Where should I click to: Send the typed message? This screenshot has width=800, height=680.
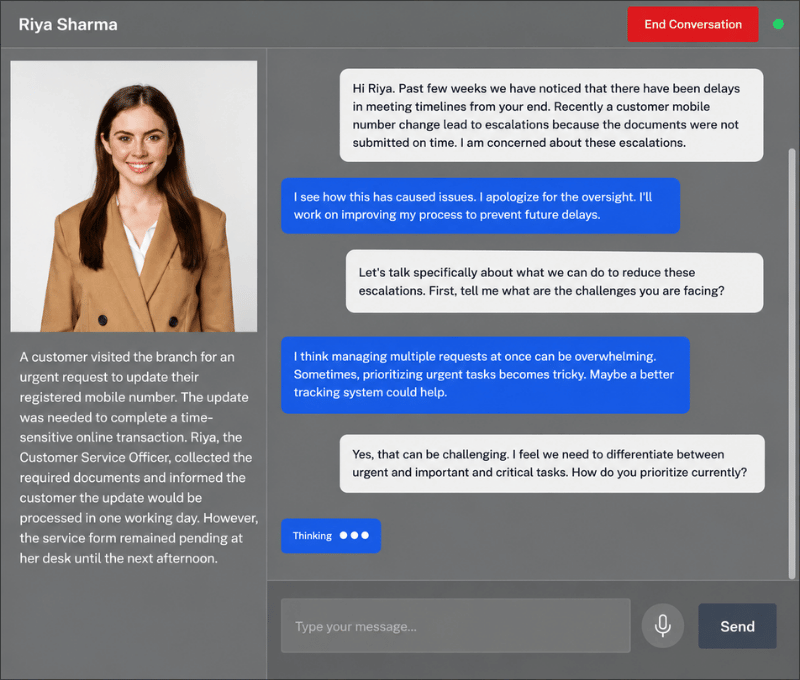pos(737,626)
